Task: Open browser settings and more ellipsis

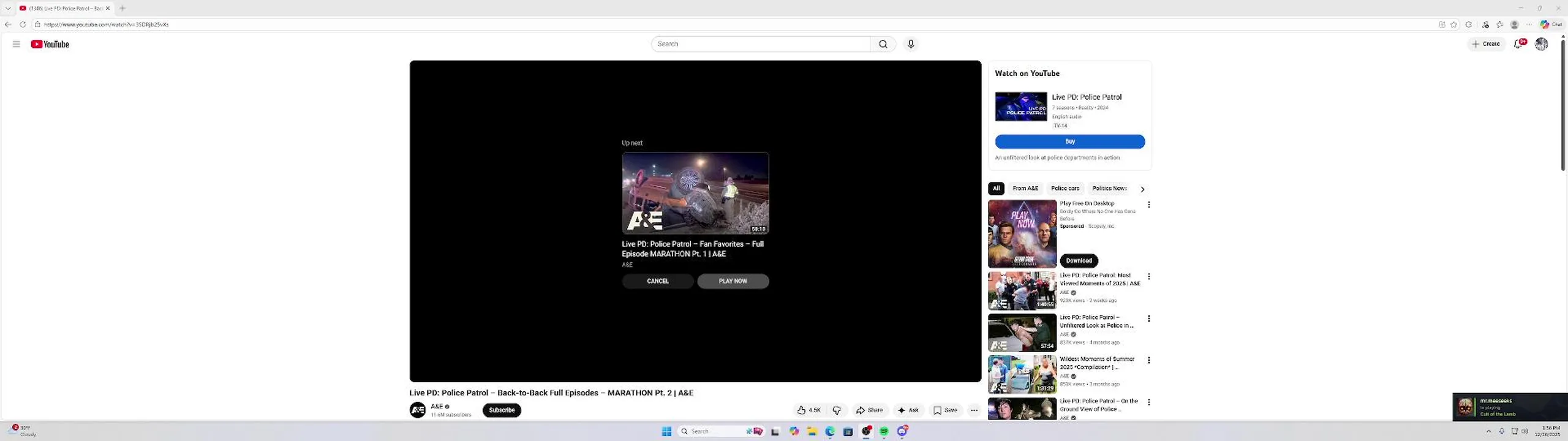Action: tap(1529, 24)
